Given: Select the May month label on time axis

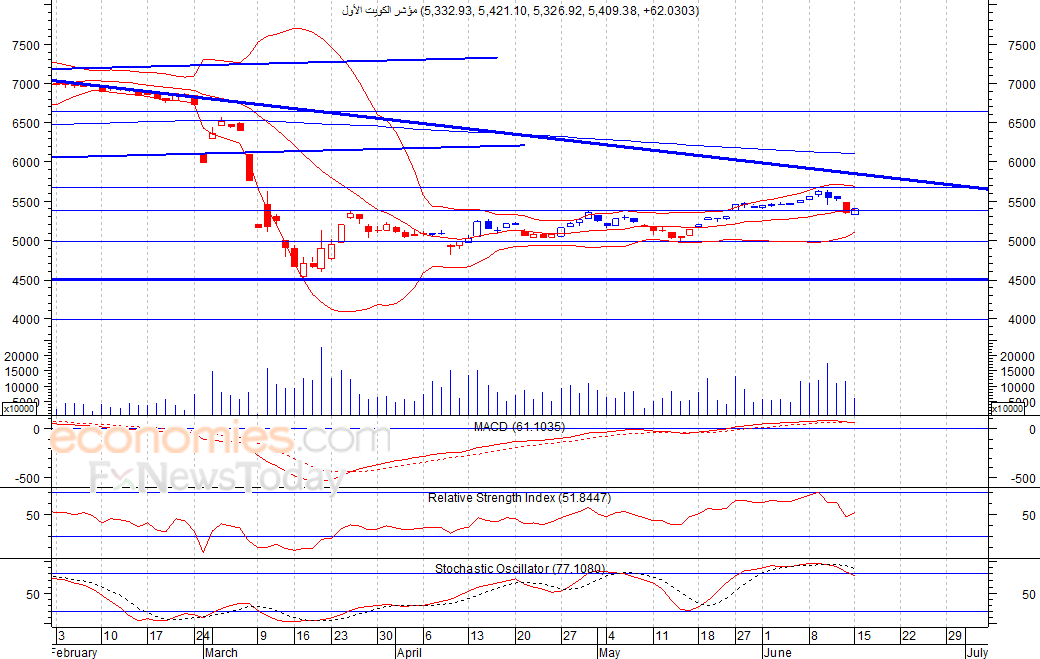Looking at the screenshot, I should tap(609, 652).
